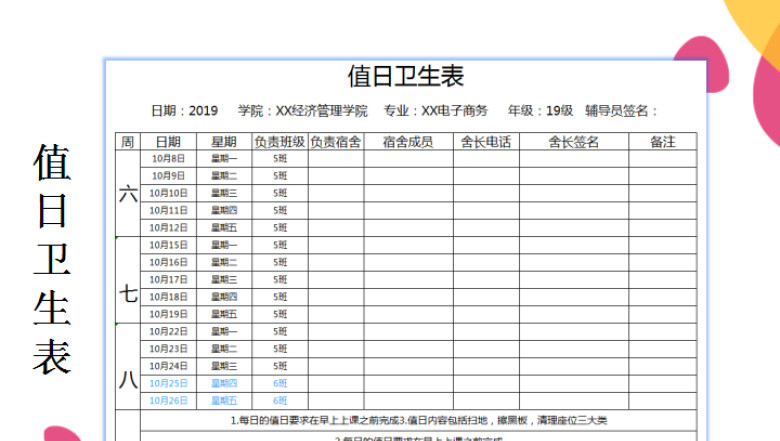This screenshot has width=780, height=441.
Task: Click 6班 in the 10月26日 row
Action: pos(280,401)
